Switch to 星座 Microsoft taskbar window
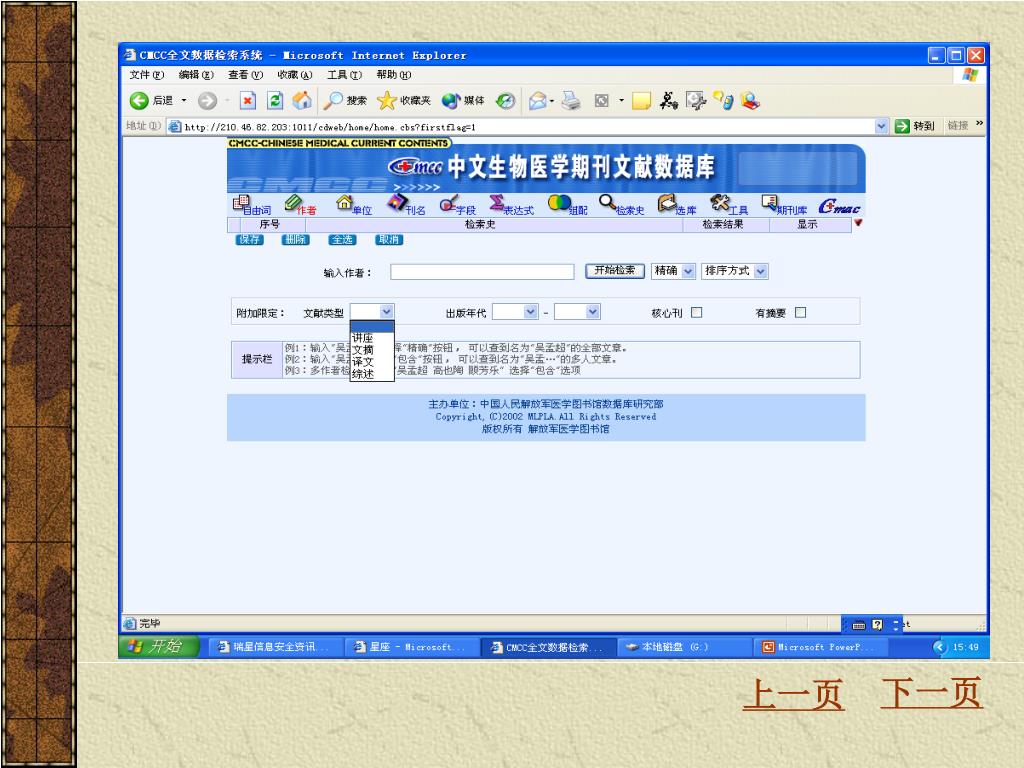 pyautogui.click(x=410, y=647)
